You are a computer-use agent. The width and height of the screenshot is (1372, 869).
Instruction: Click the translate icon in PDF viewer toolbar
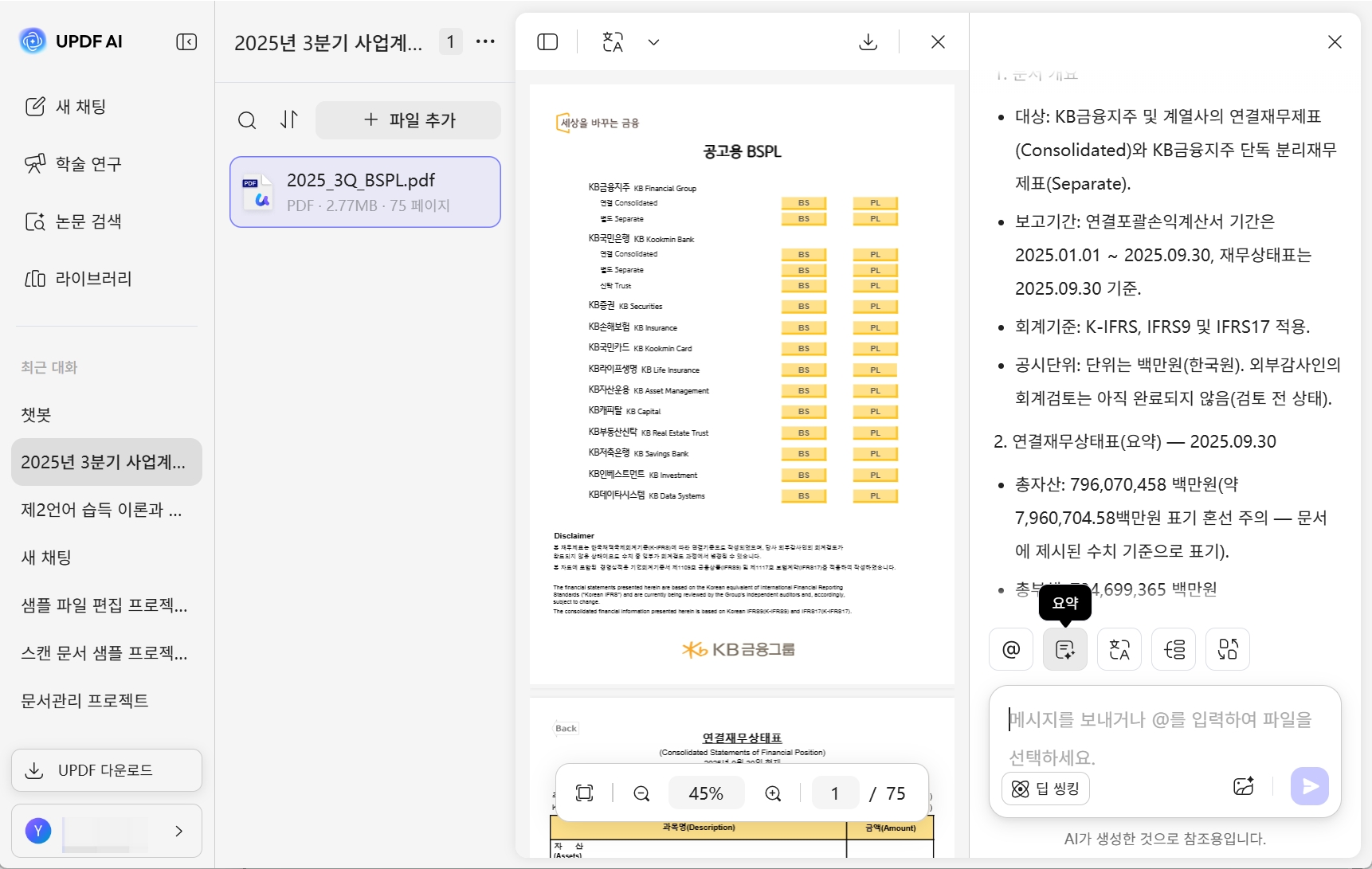tap(613, 41)
